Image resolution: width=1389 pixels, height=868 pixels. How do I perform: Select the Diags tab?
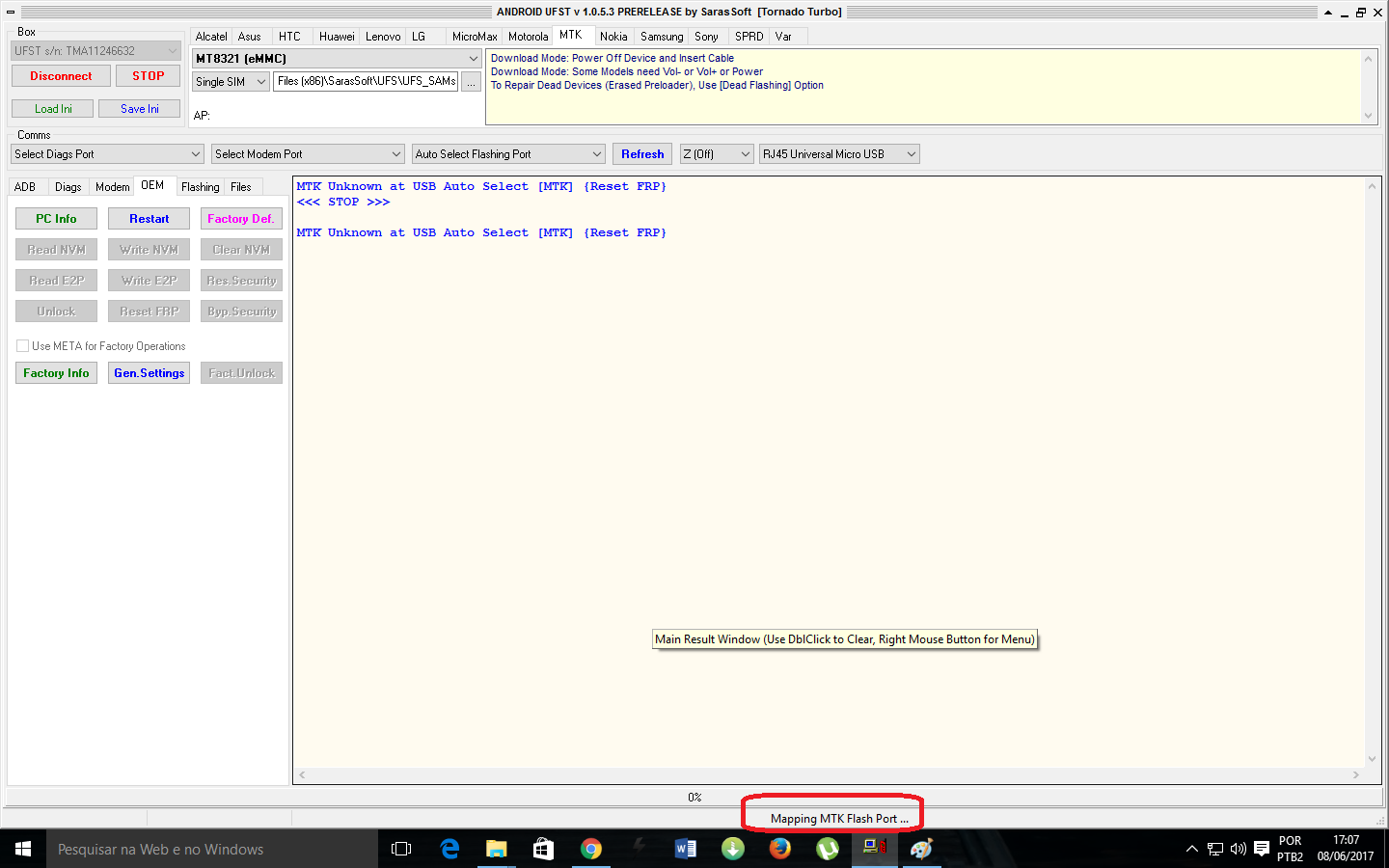(x=68, y=187)
